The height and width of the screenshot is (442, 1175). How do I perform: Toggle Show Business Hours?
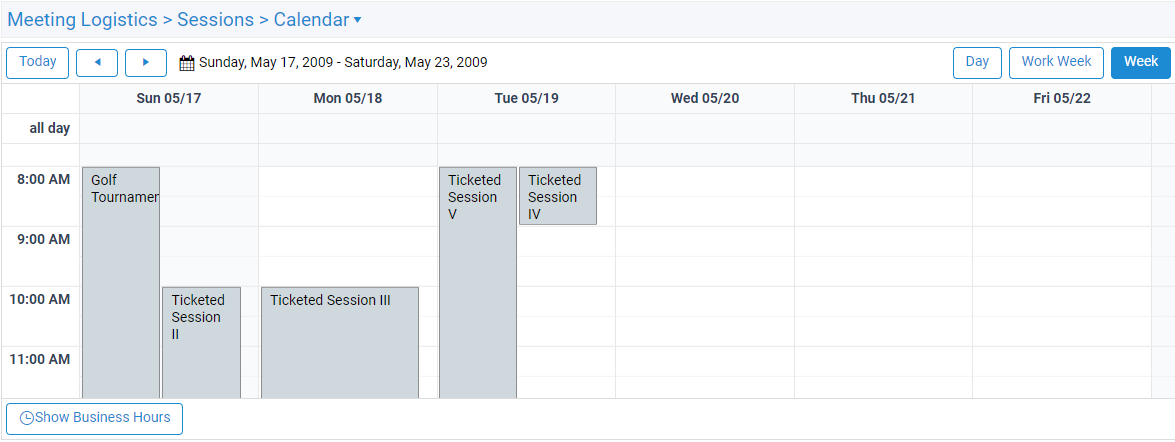[x=94, y=418]
